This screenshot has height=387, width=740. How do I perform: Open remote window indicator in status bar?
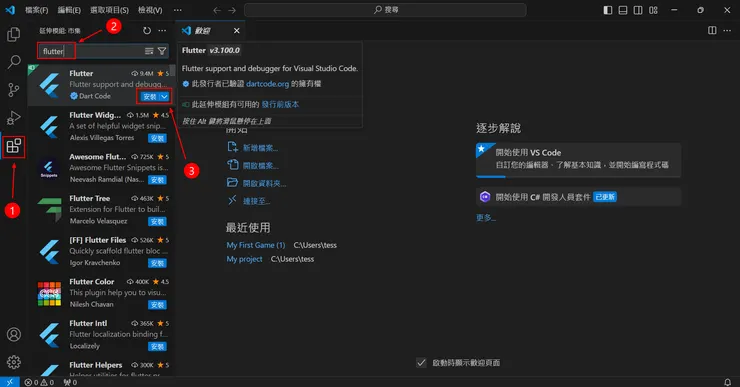coord(9,382)
